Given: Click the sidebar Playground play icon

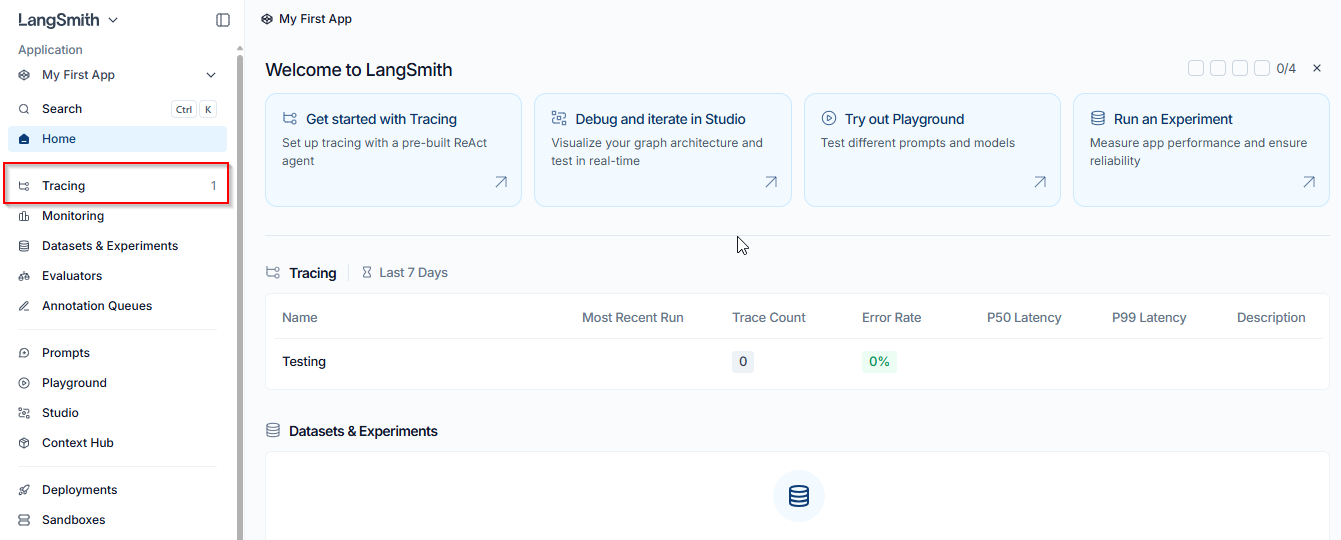Looking at the screenshot, I should click(24, 383).
